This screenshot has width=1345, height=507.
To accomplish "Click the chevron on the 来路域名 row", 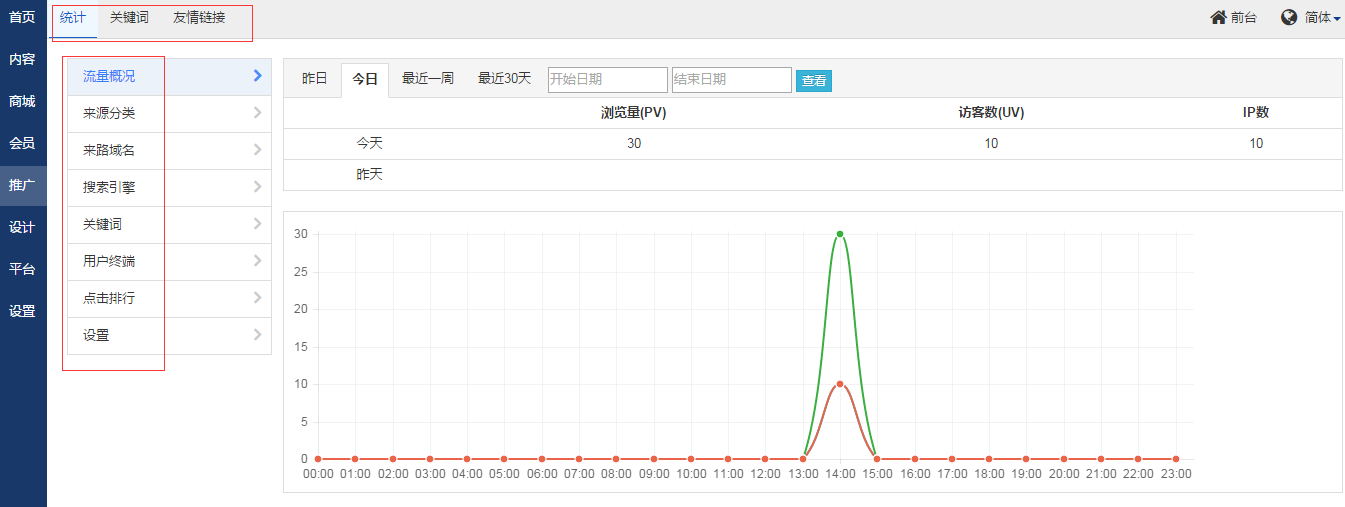I will [x=257, y=149].
